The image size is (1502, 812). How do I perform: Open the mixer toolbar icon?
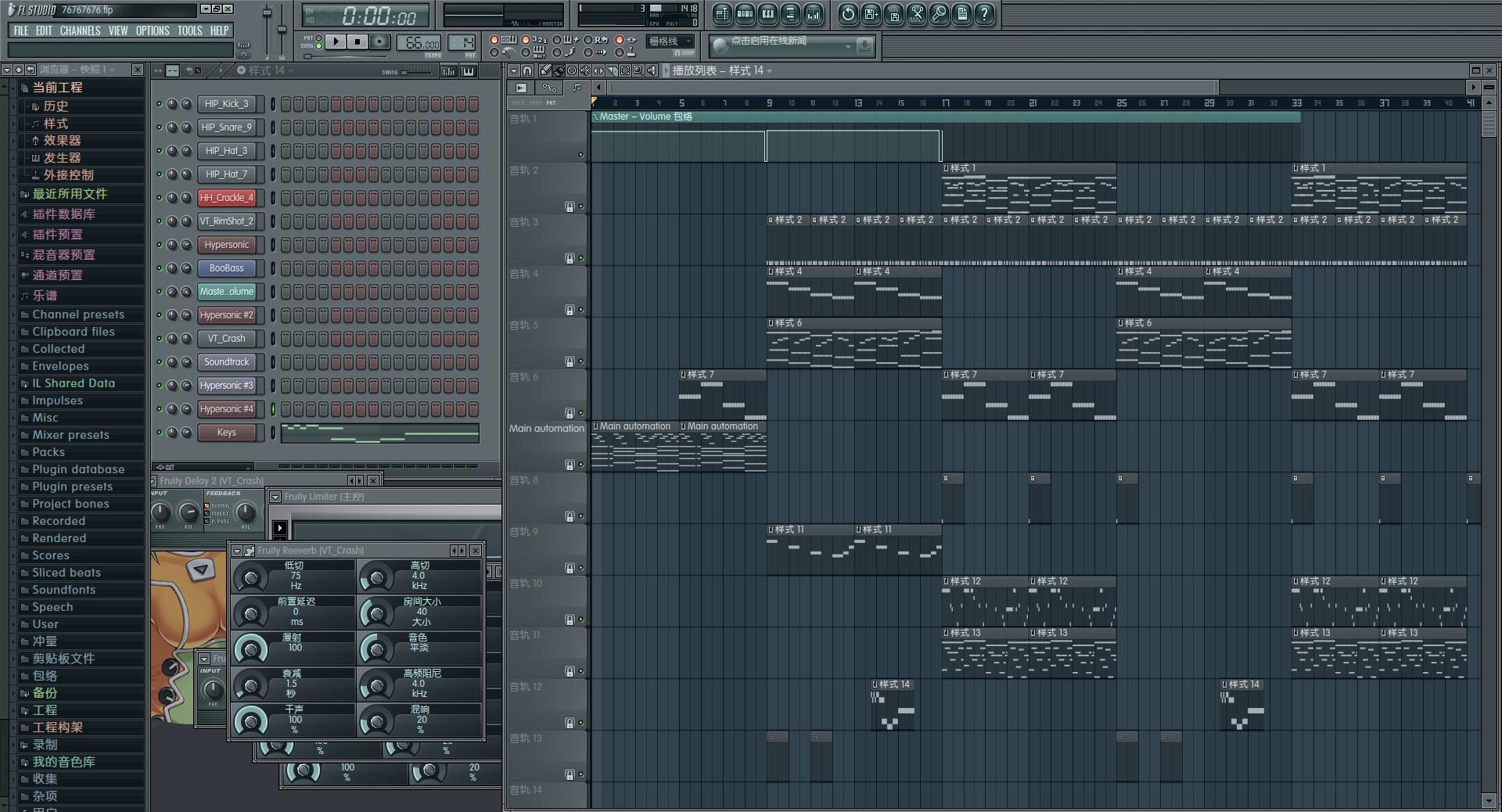click(813, 13)
